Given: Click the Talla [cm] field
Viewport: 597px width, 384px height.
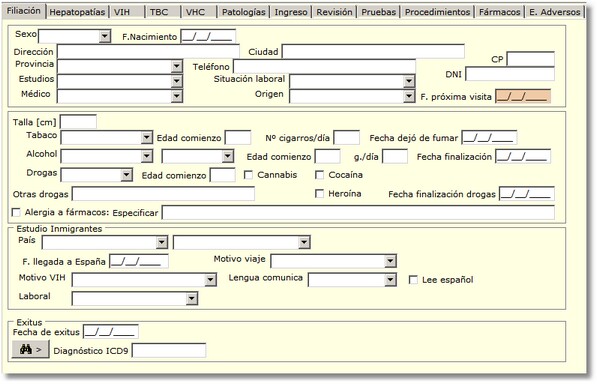Looking at the screenshot, I should [78, 122].
